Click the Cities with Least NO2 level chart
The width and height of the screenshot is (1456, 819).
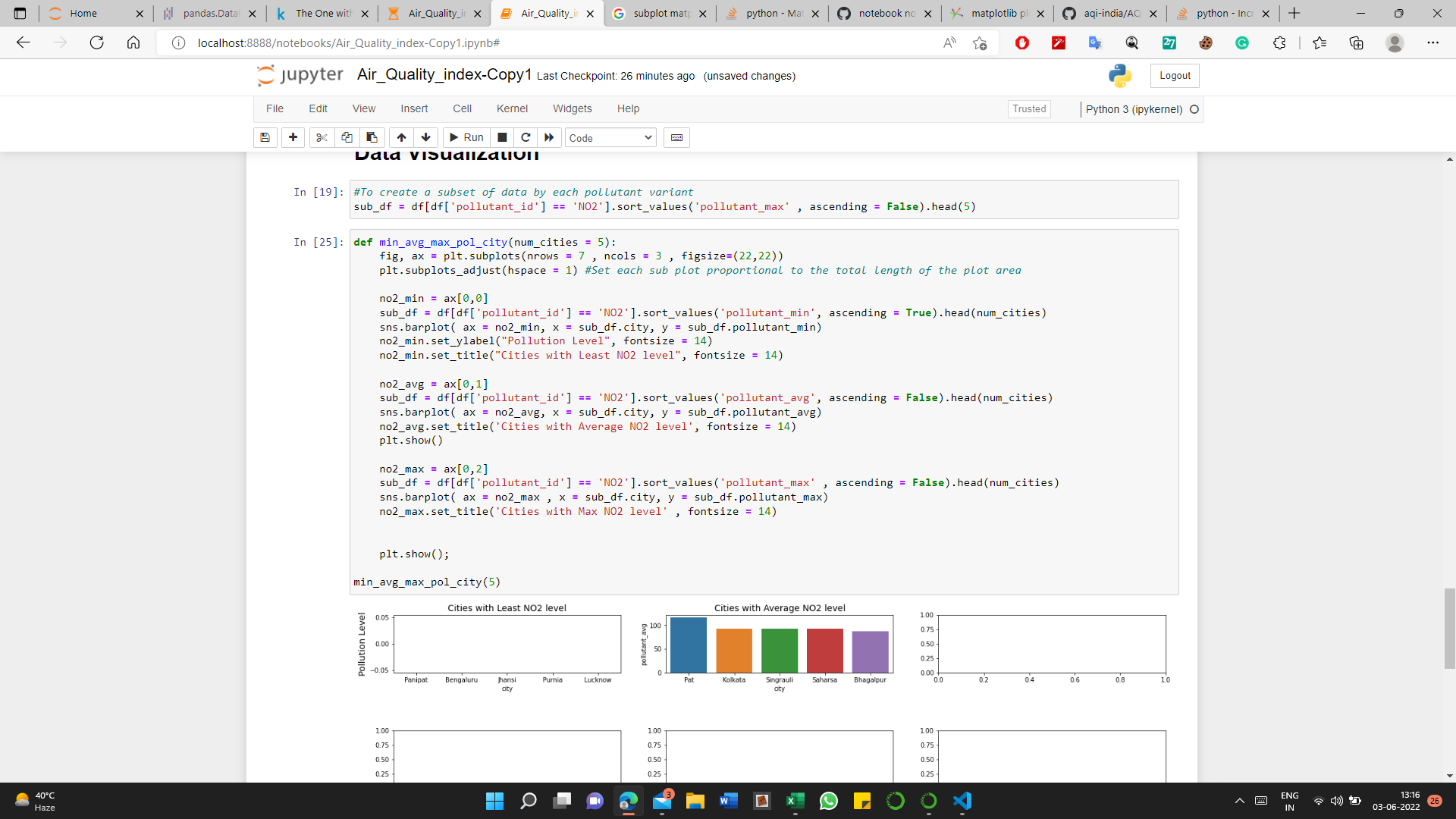point(489,648)
